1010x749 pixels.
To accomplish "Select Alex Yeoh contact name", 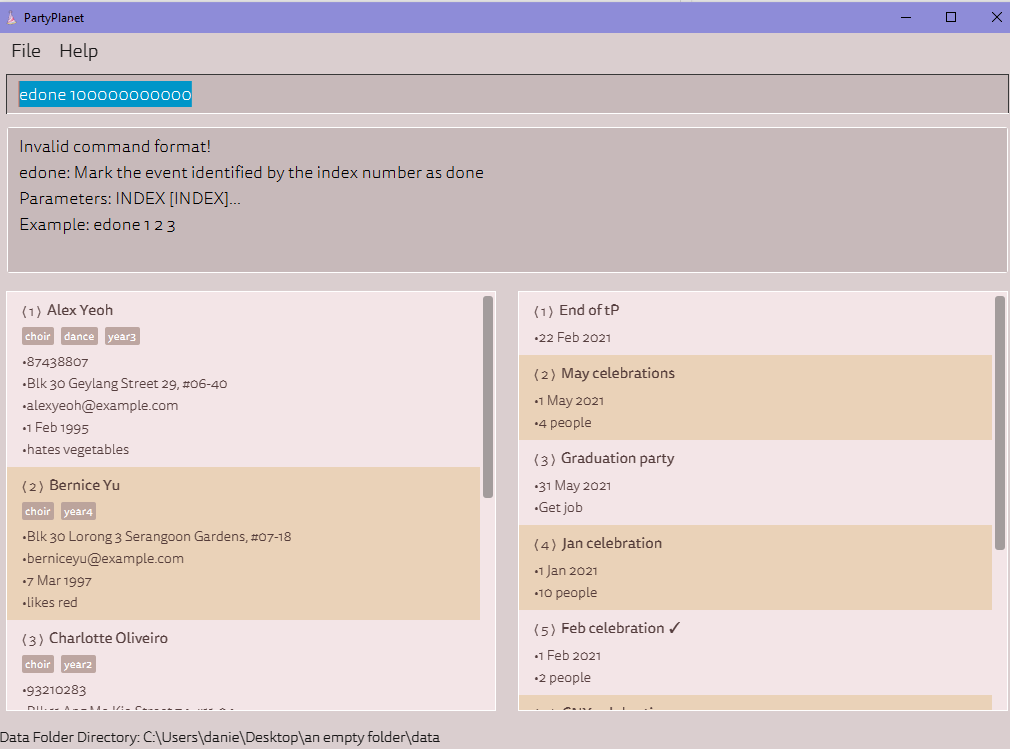I will coord(80,310).
